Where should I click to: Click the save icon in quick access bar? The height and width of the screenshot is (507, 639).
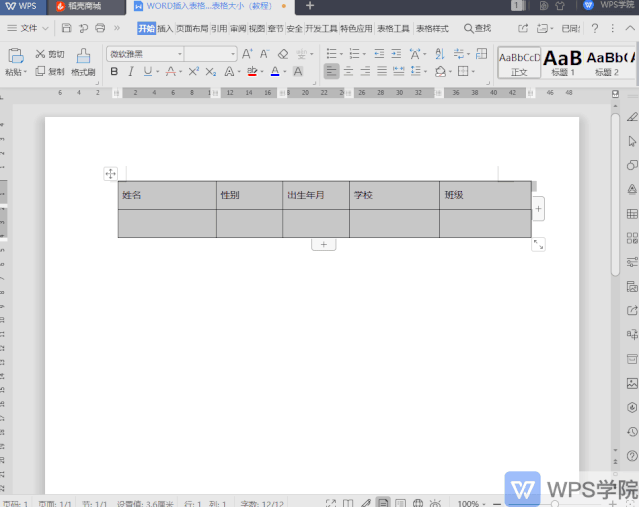click(67, 29)
